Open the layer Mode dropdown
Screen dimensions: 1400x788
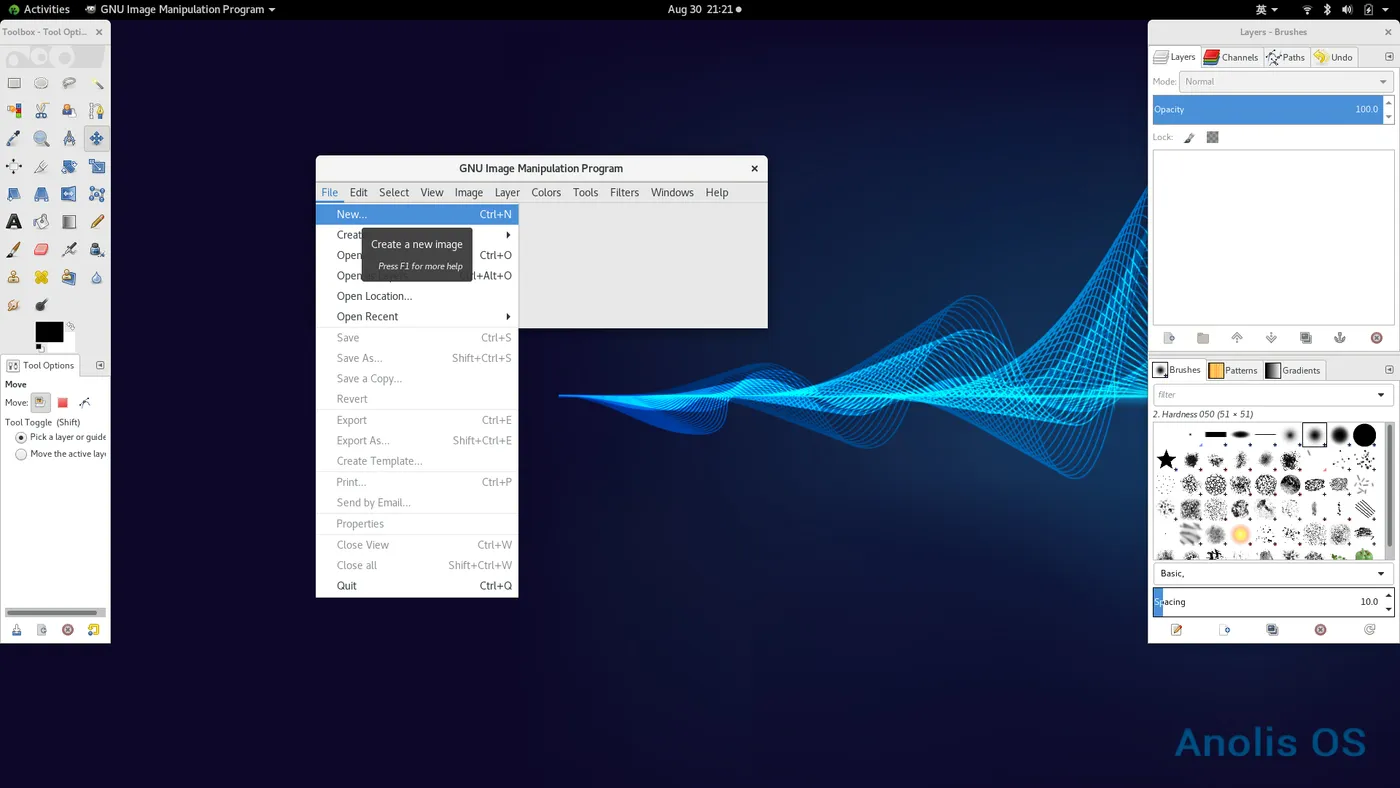click(x=1286, y=82)
